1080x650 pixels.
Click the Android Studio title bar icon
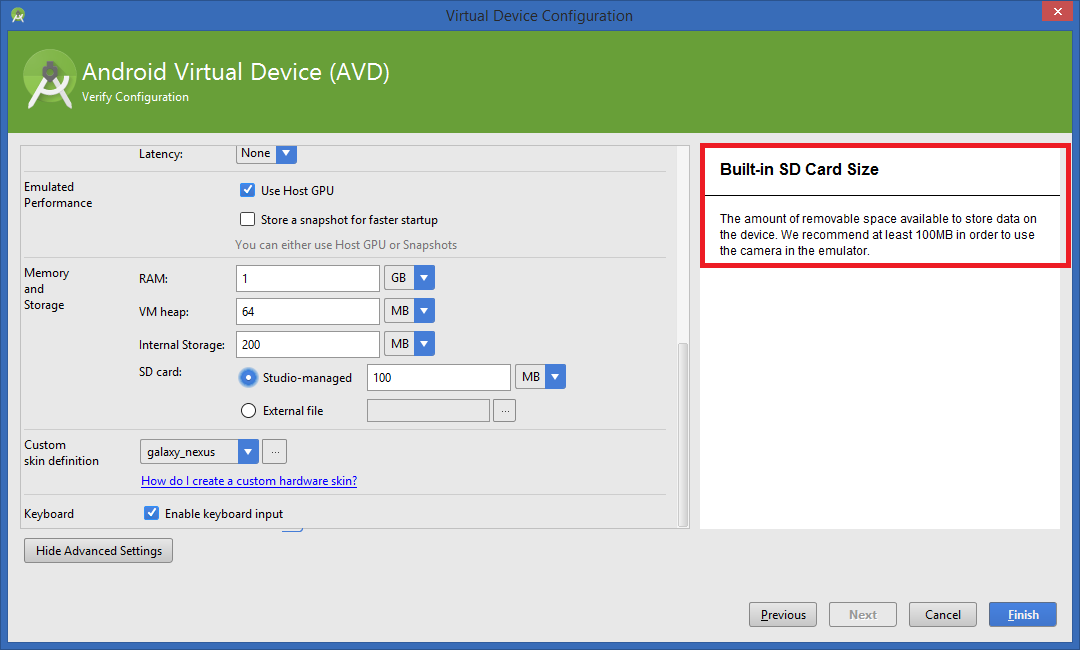pos(18,15)
